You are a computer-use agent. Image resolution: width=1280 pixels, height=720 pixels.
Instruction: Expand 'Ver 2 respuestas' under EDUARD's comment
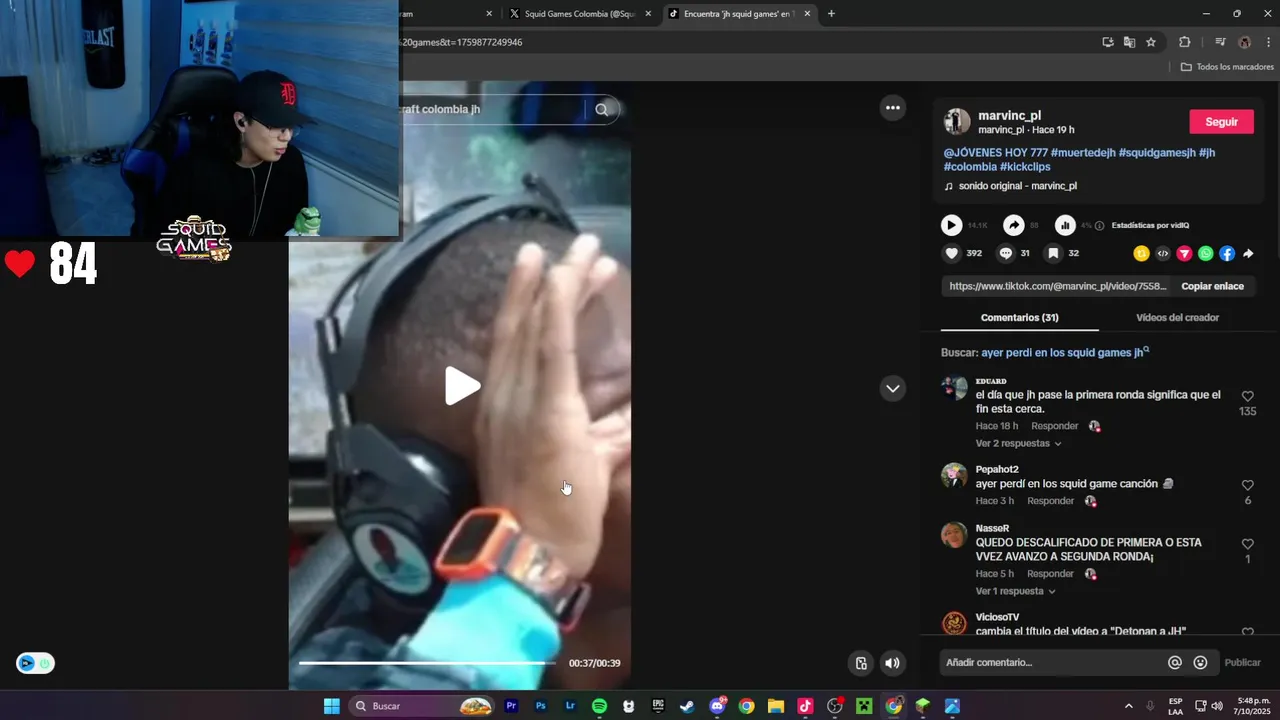[x=1018, y=443]
